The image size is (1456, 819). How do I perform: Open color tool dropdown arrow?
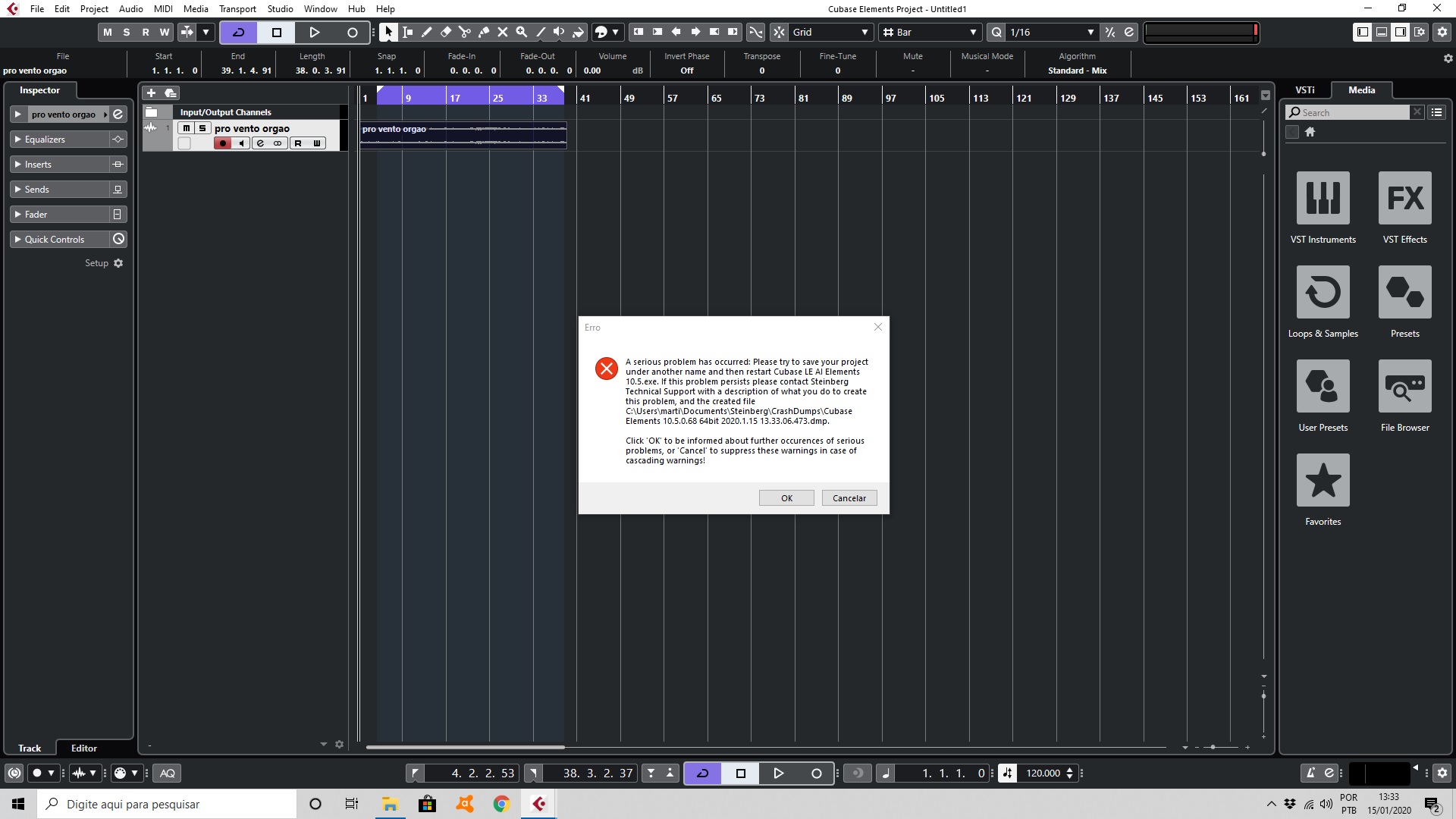pyautogui.click(x=615, y=32)
